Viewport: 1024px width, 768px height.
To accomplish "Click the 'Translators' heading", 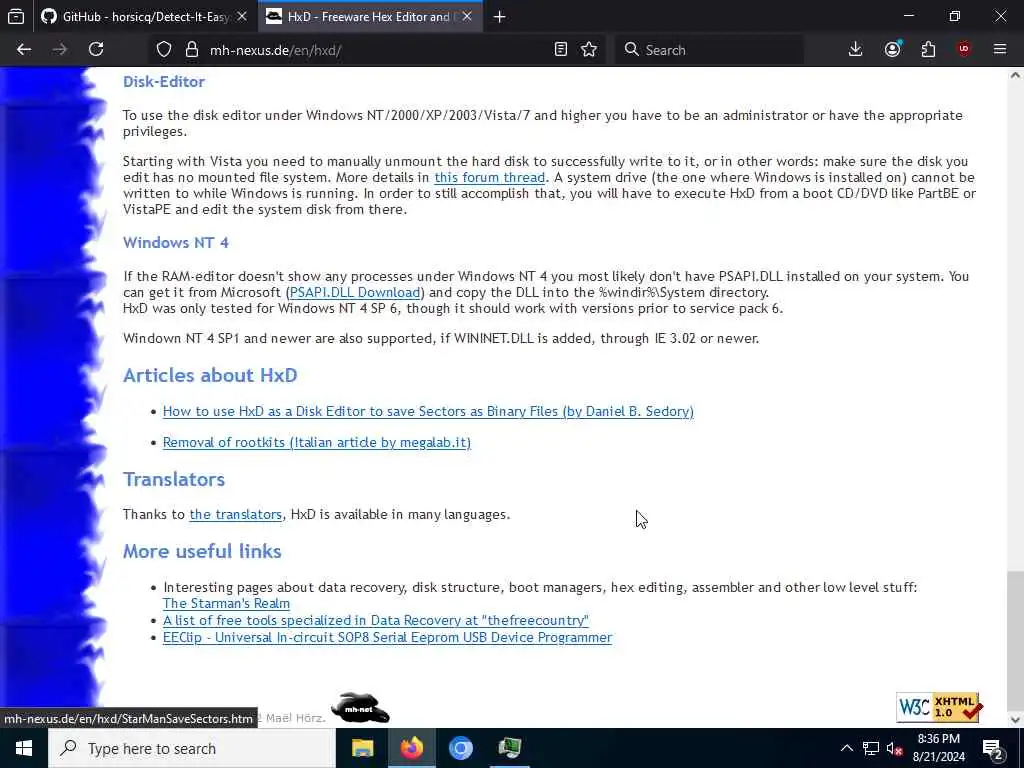I will (x=174, y=479).
